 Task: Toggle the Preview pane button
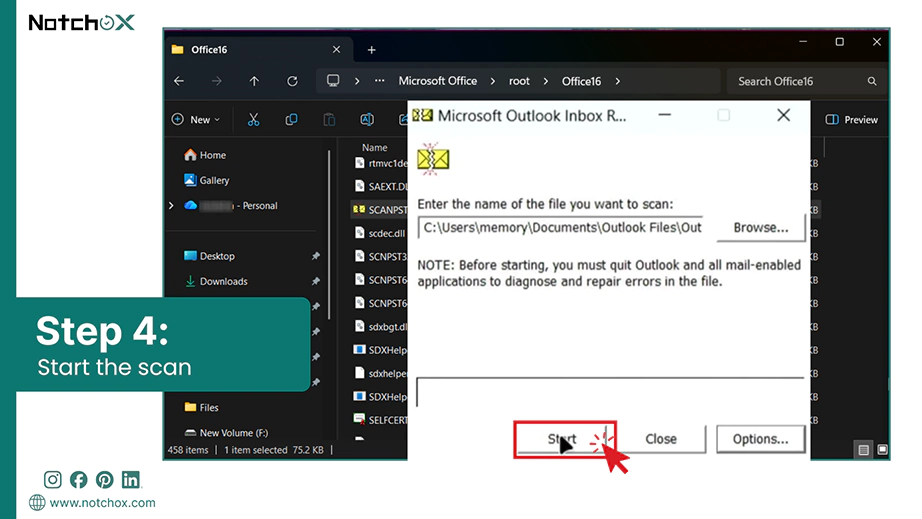[x=851, y=119]
